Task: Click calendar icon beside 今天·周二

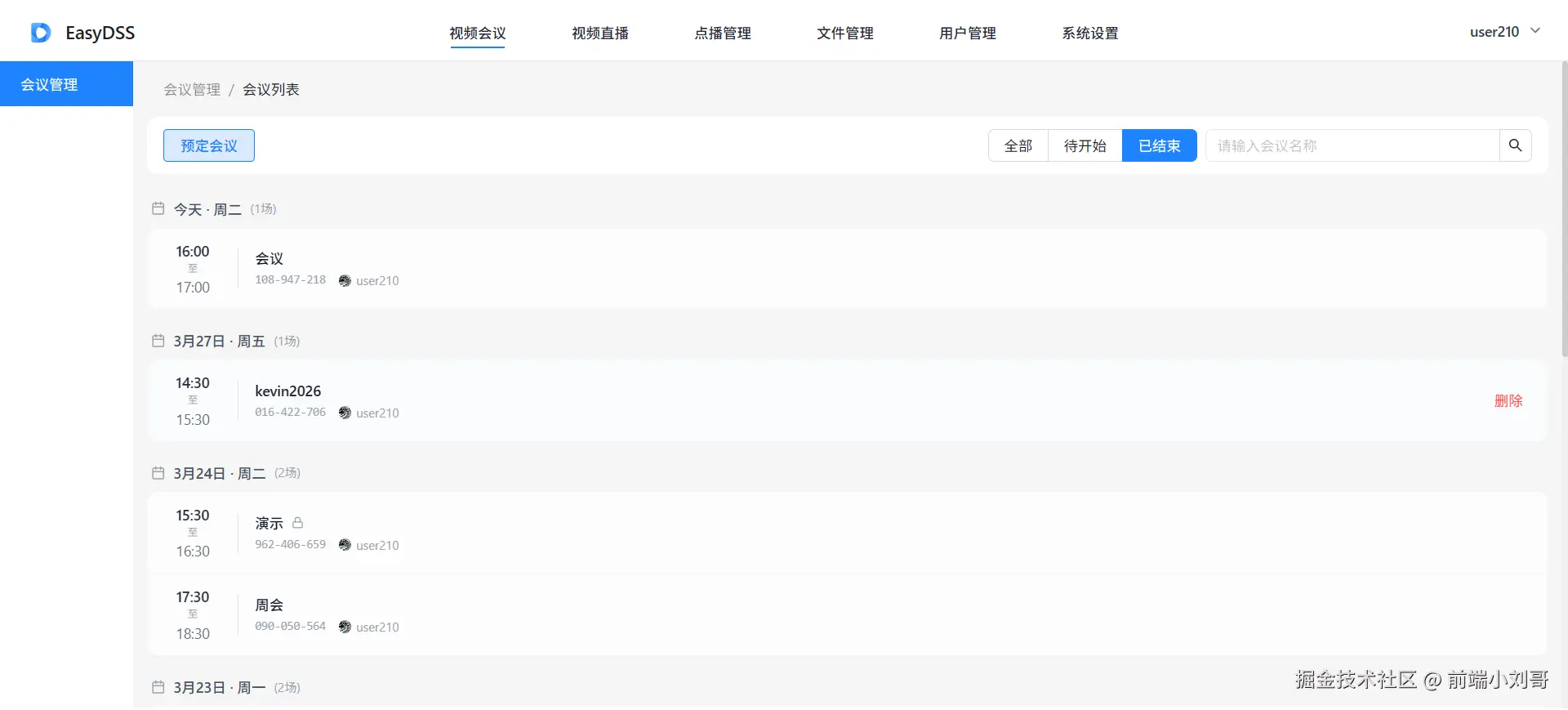Action: coord(158,209)
